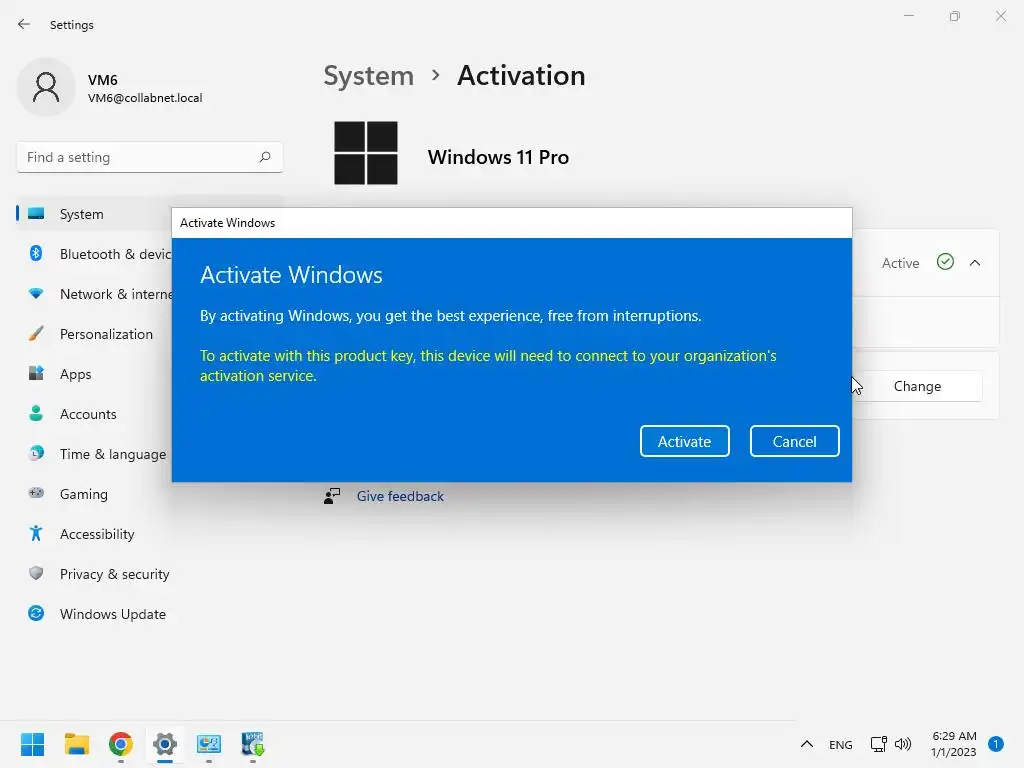This screenshot has height=768, width=1024.
Task: Click the Network wifi icon in sidebar
Action: click(x=36, y=294)
